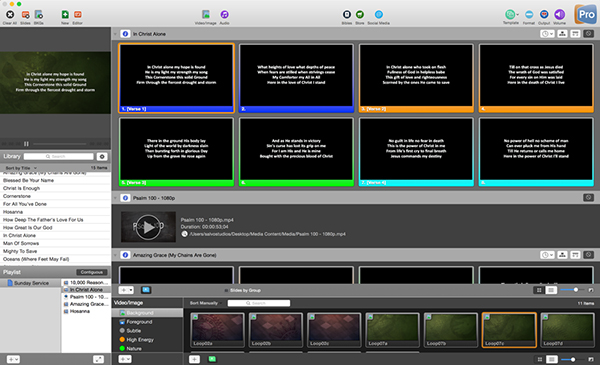Select Sunday Service playlist
Image resolution: width=600 pixels, height=365 pixels.
[x=31, y=283]
